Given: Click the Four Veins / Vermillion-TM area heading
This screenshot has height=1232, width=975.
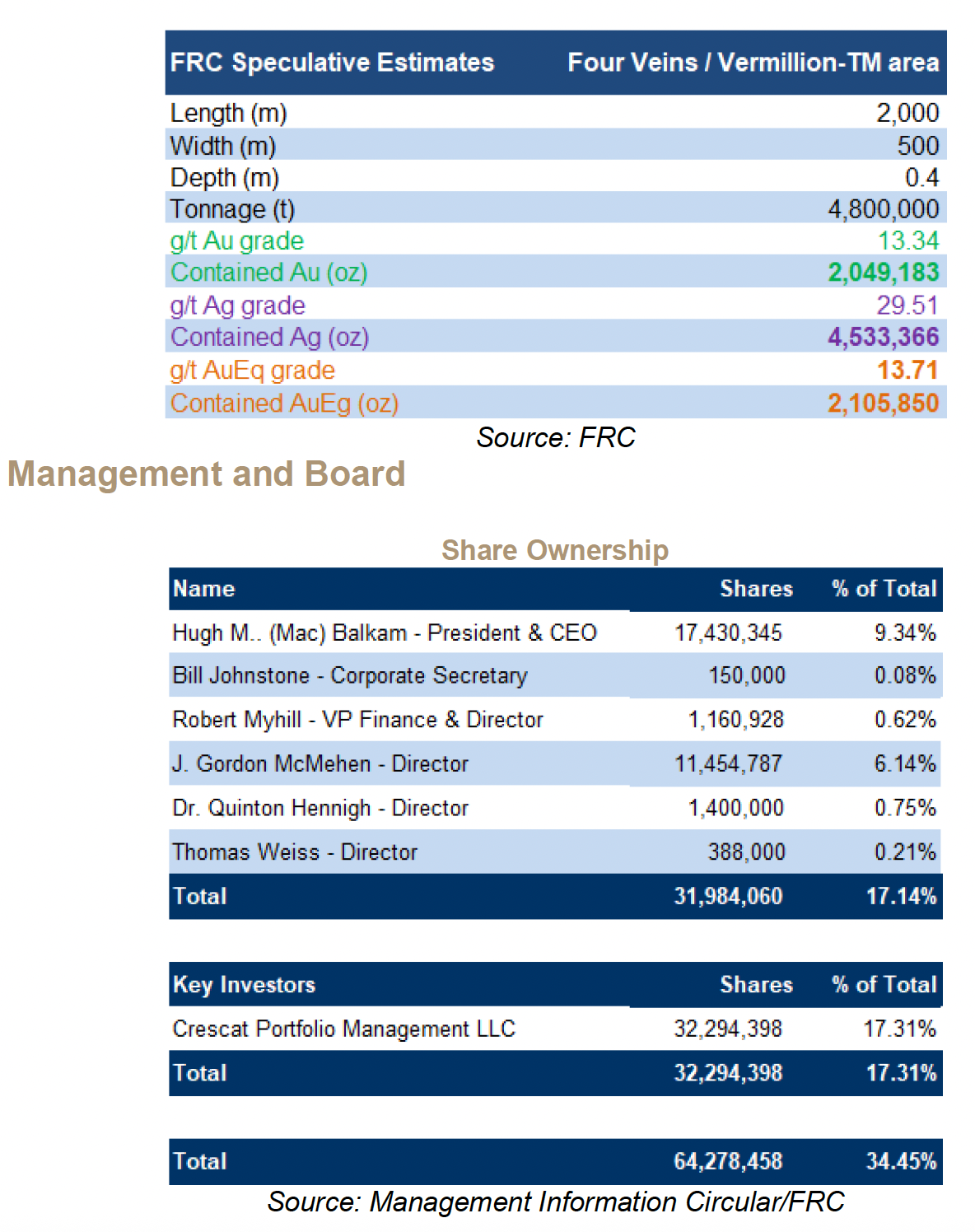Looking at the screenshot, I should 753,63.
